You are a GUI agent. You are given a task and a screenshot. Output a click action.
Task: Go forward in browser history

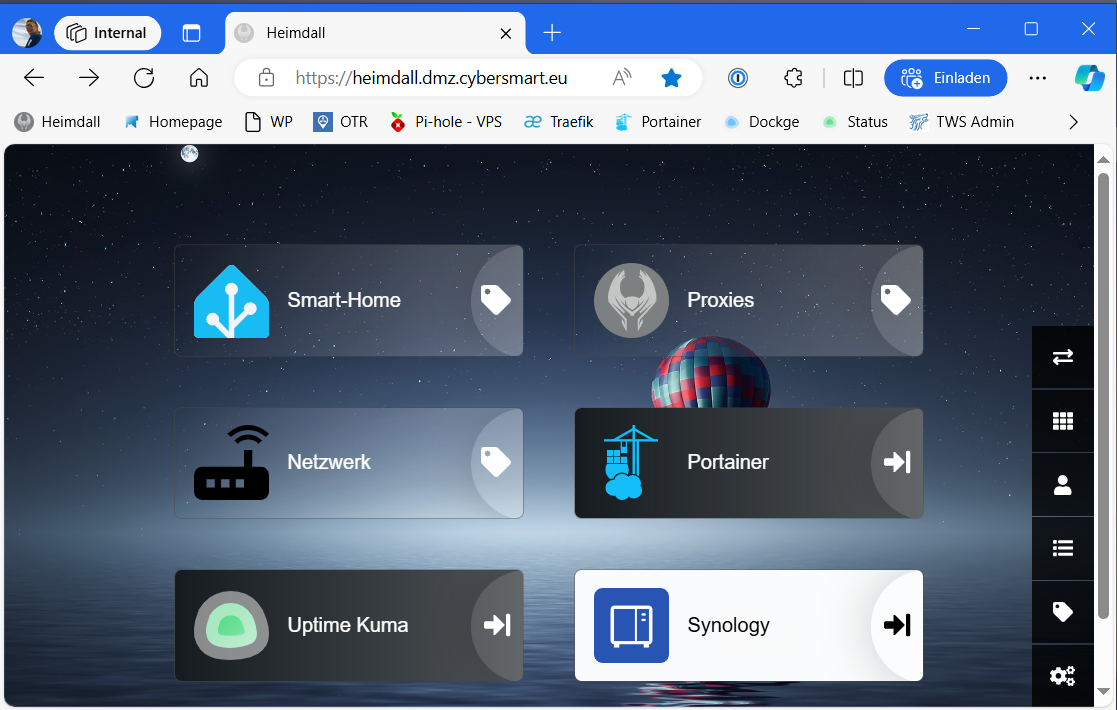click(x=89, y=78)
